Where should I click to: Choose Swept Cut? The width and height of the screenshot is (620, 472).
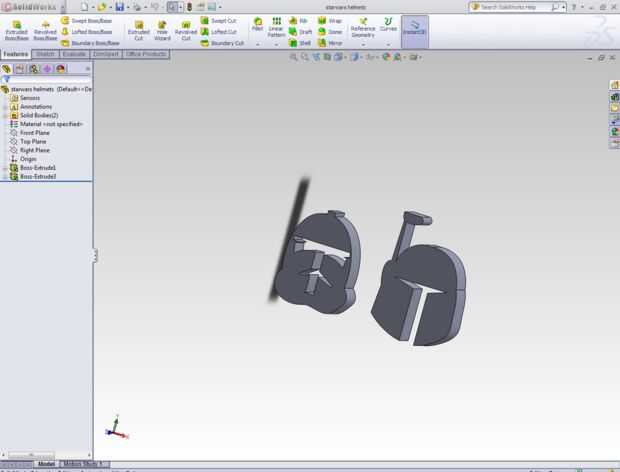218,21
